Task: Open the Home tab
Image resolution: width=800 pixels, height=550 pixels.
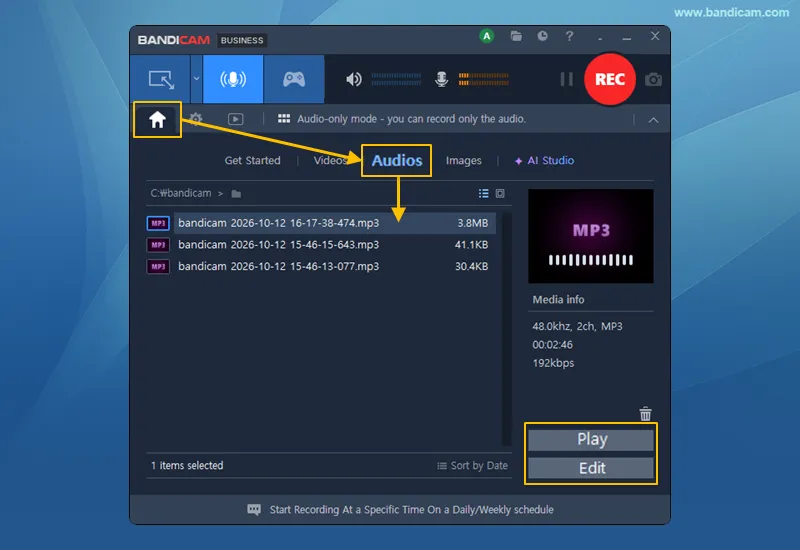Action: [157, 119]
